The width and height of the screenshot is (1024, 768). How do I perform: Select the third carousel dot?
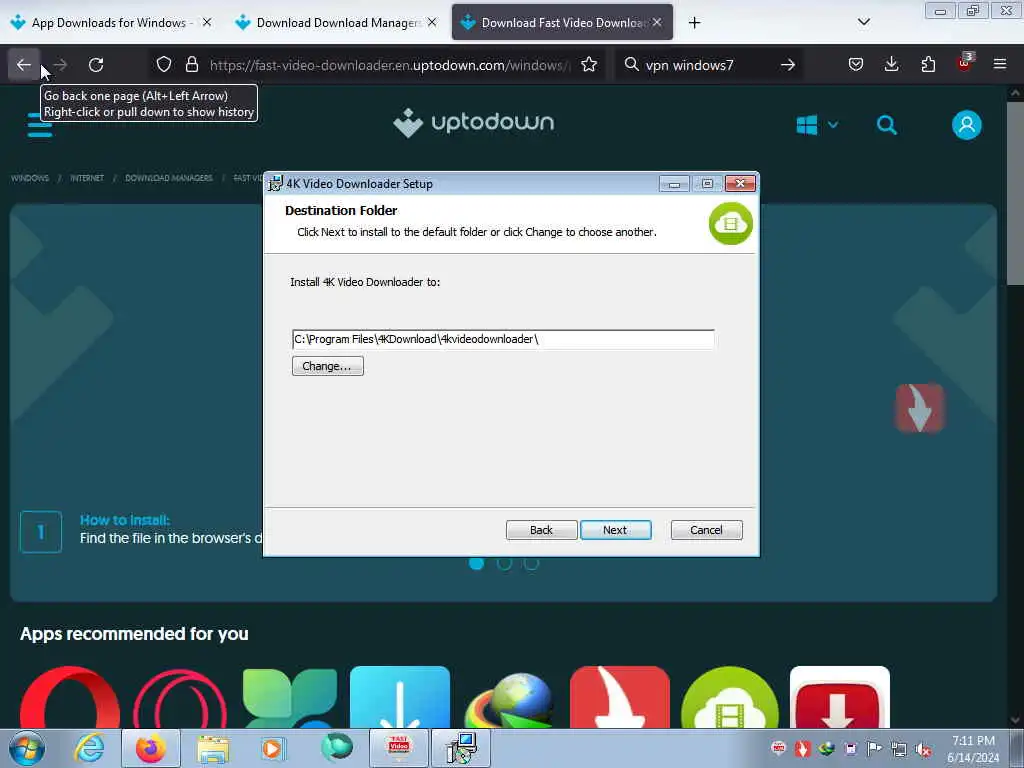[x=532, y=563]
